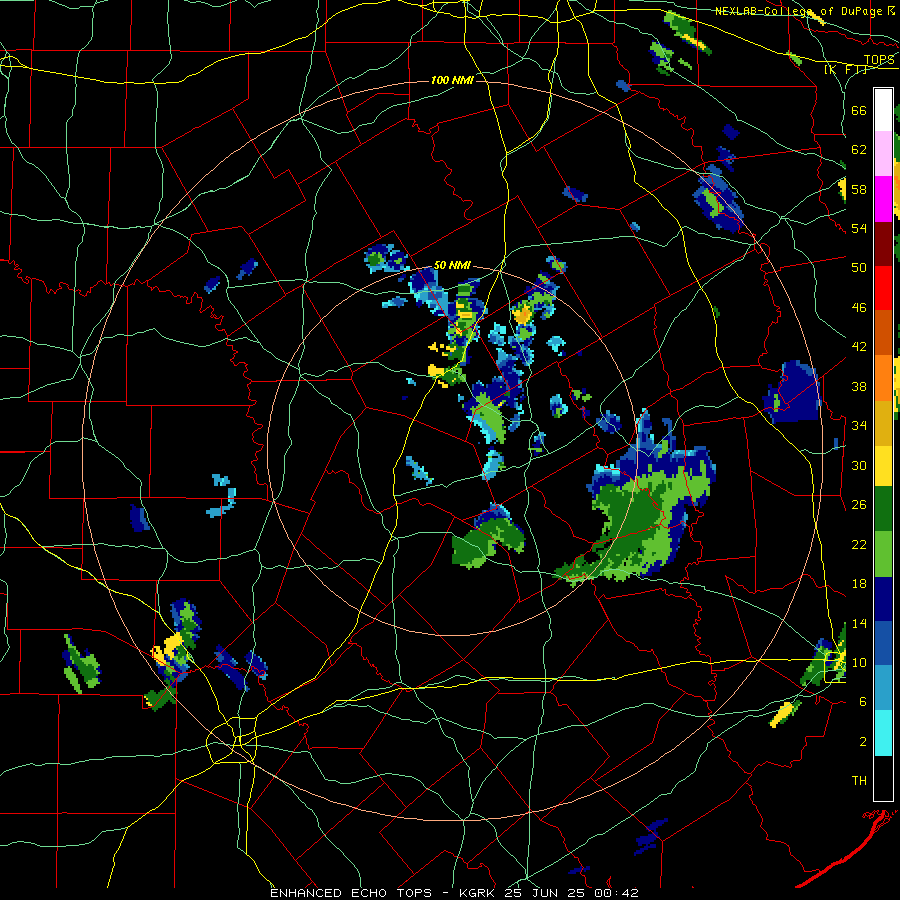The width and height of the screenshot is (900, 900).
Task: Click legend value 58
Action: pos(859,189)
